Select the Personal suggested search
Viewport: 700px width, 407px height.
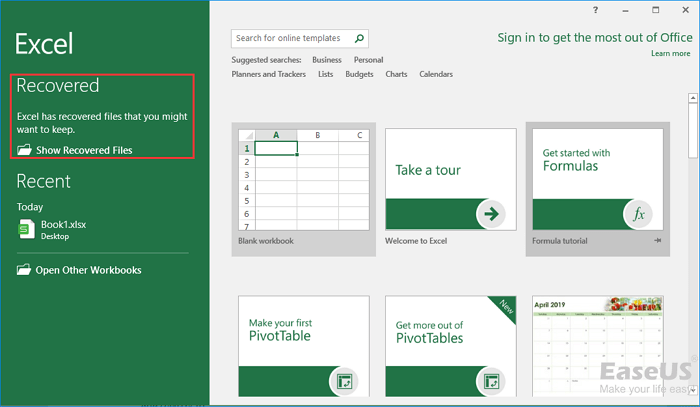tap(368, 60)
